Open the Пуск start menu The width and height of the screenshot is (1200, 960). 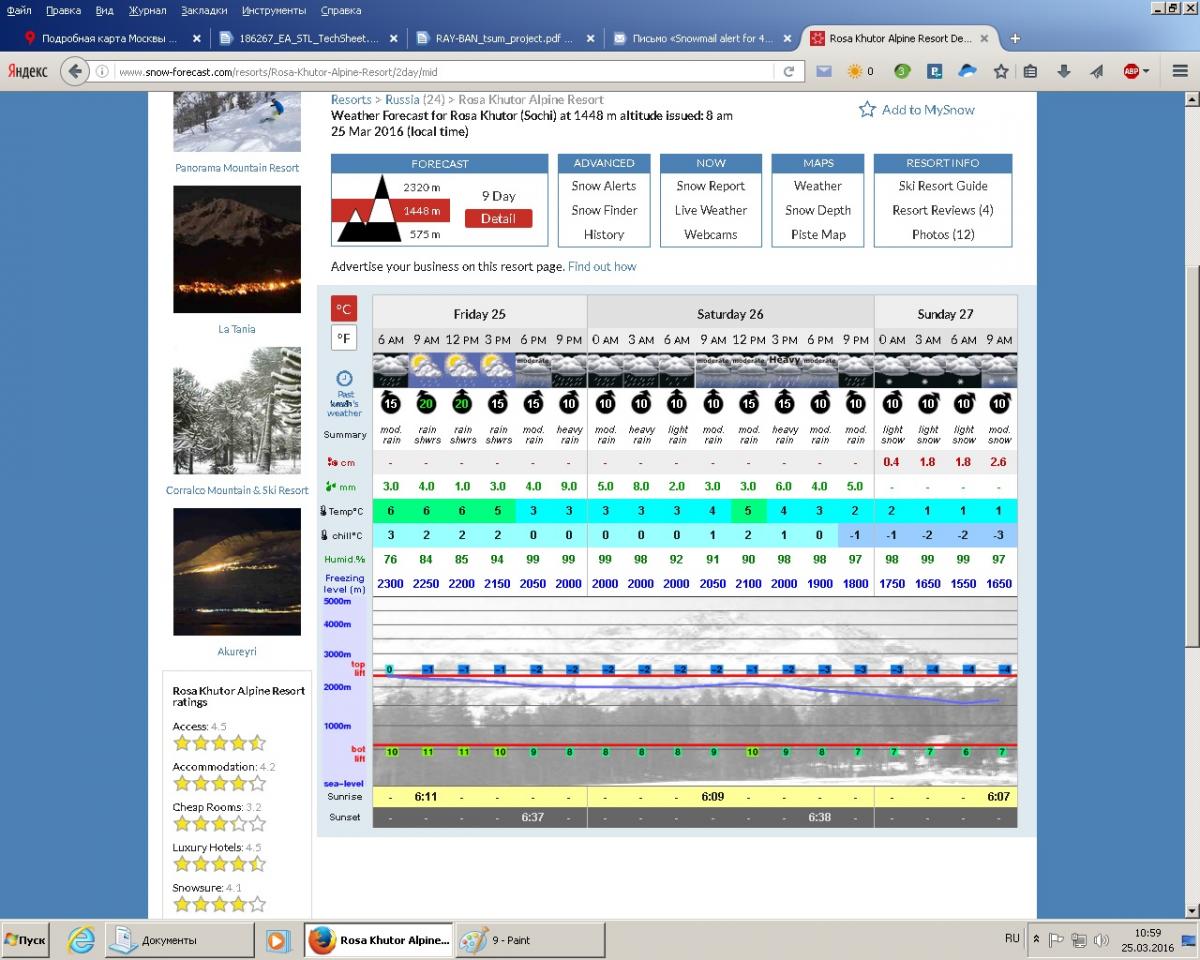(x=26, y=940)
